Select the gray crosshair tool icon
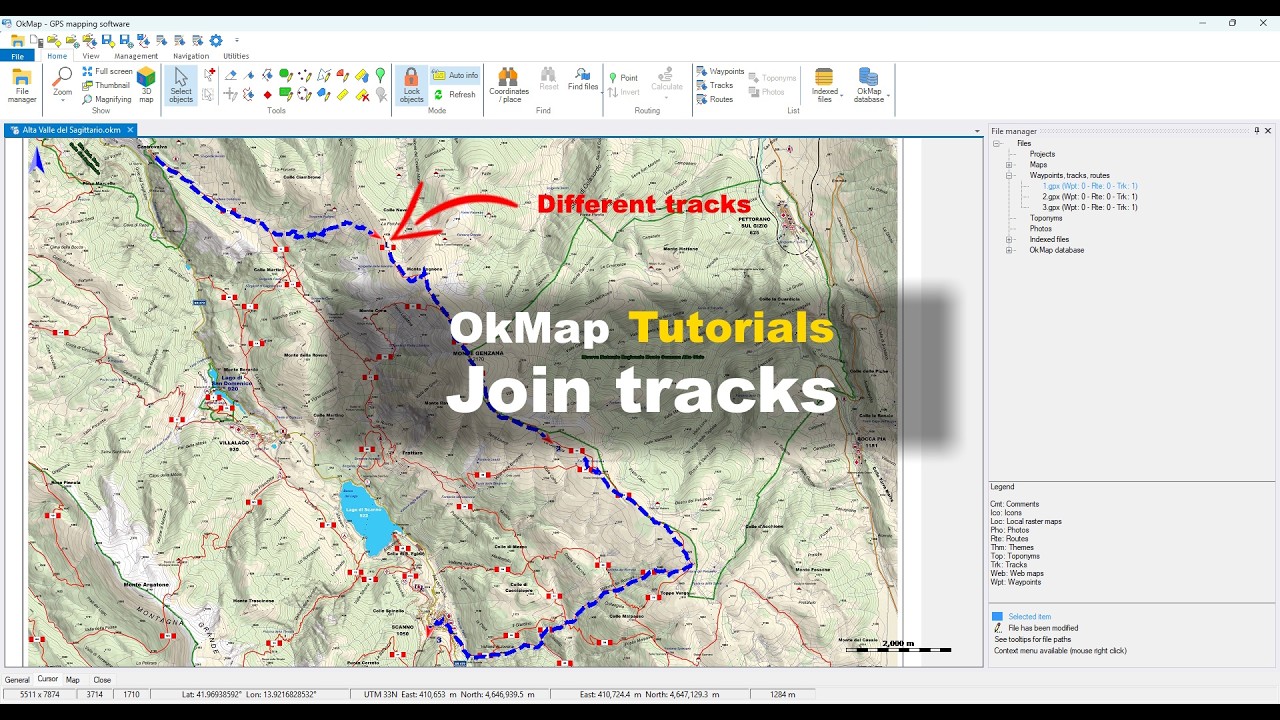1280x720 pixels. (230, 95)
